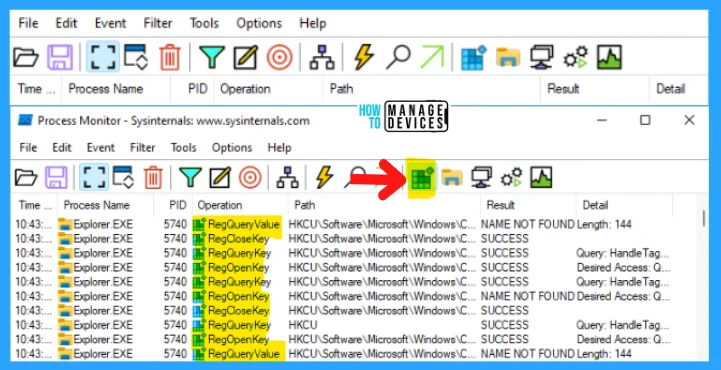Click lightning bolt icon in upper enlarged toolbar
721x370 pixels.
(364, 57)
